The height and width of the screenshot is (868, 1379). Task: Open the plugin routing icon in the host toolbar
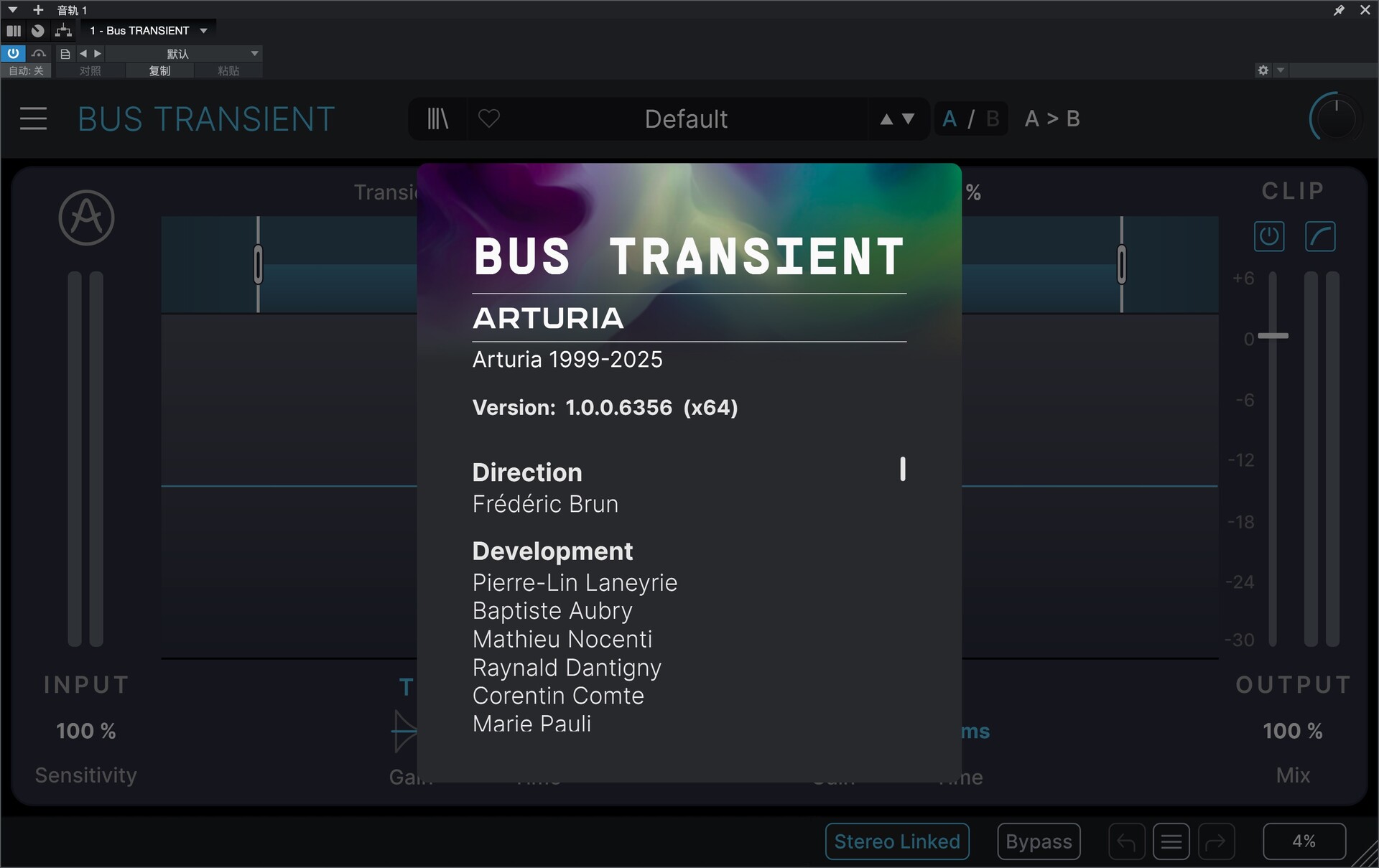point(63,30)
